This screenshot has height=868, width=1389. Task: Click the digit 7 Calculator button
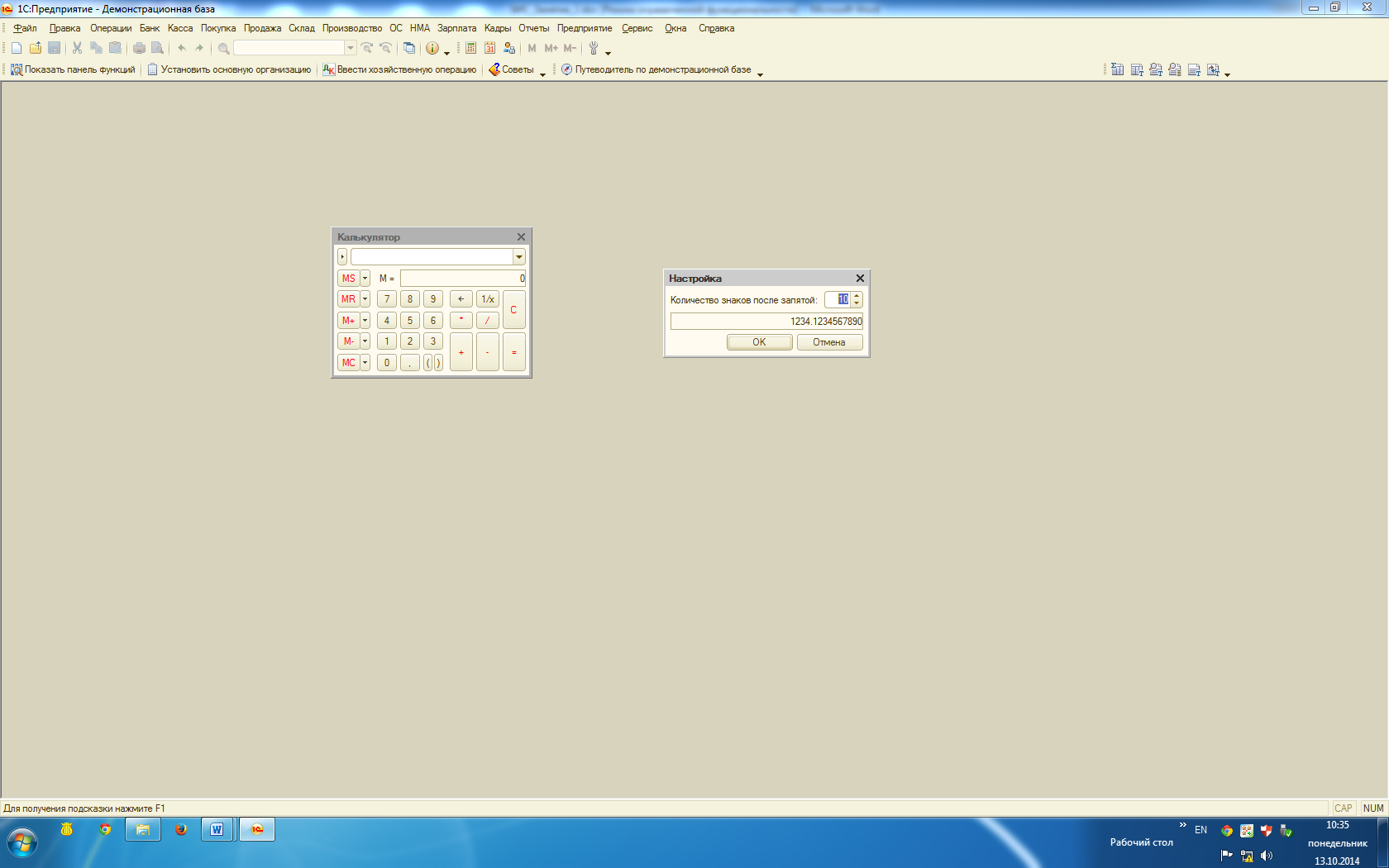click(x=387, y=299)
